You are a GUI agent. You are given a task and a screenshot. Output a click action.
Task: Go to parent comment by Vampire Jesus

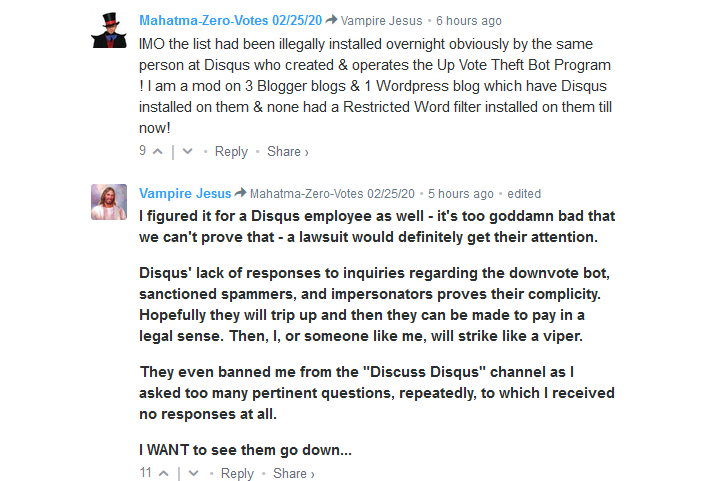coord(382,21)
